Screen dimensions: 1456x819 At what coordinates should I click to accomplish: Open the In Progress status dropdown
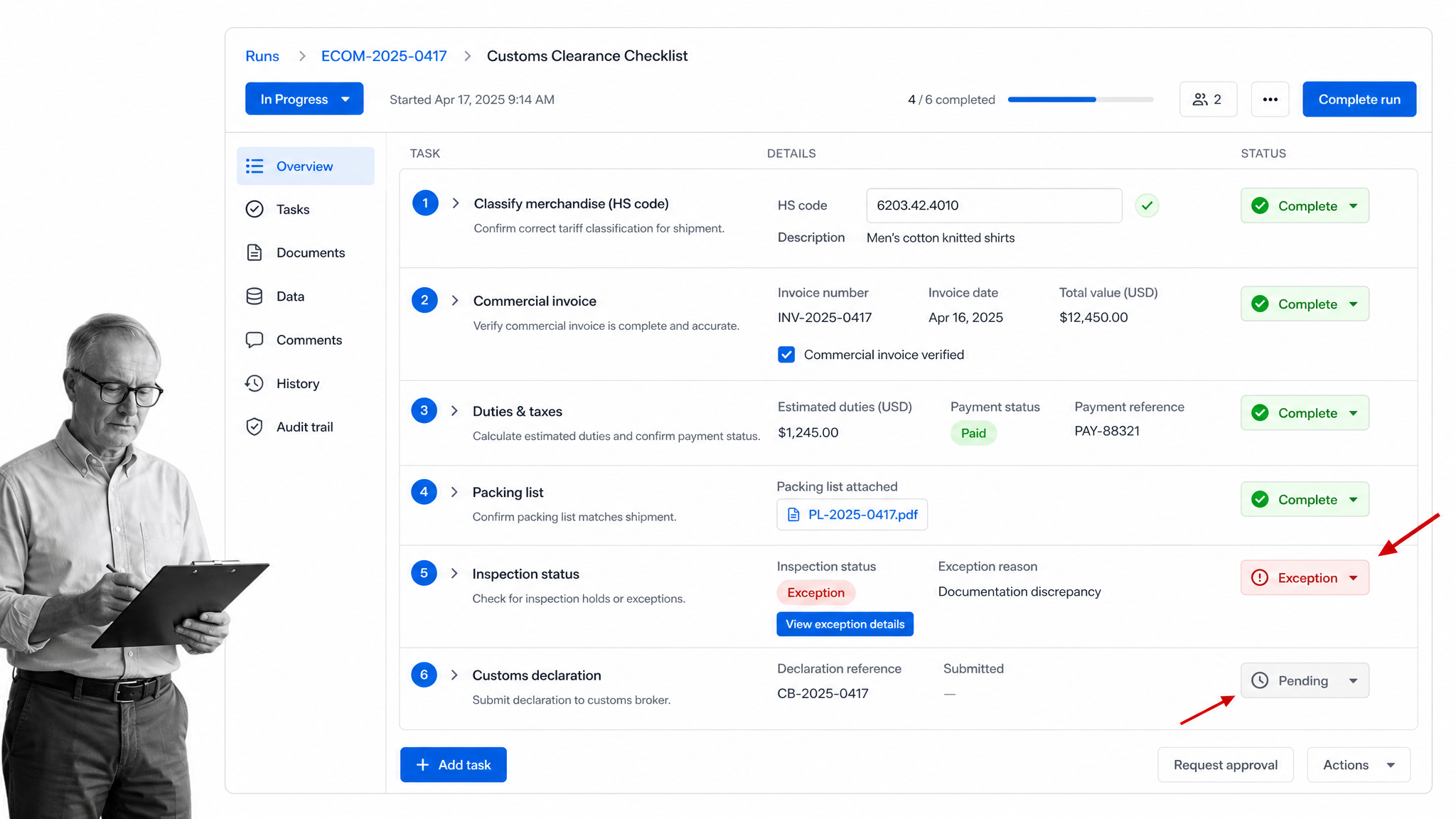coord(304,99)
